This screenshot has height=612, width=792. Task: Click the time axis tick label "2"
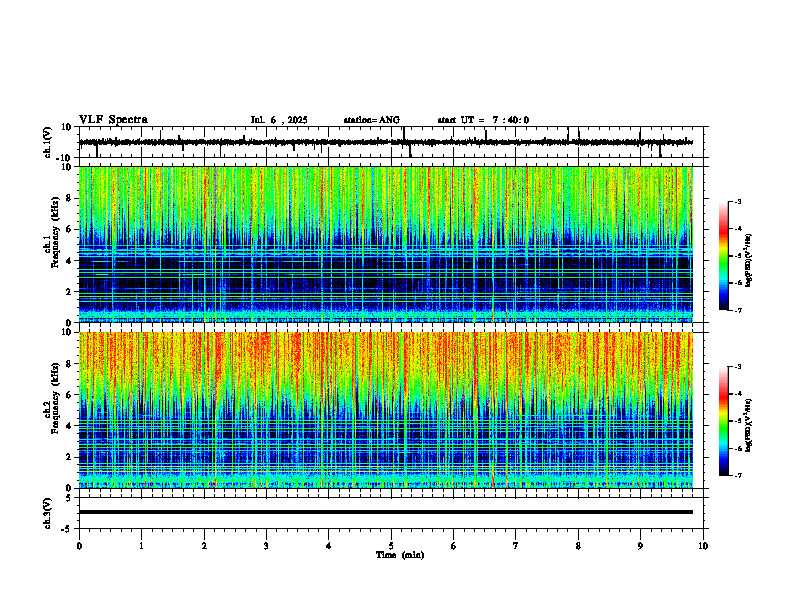click(x=204, y=546)
